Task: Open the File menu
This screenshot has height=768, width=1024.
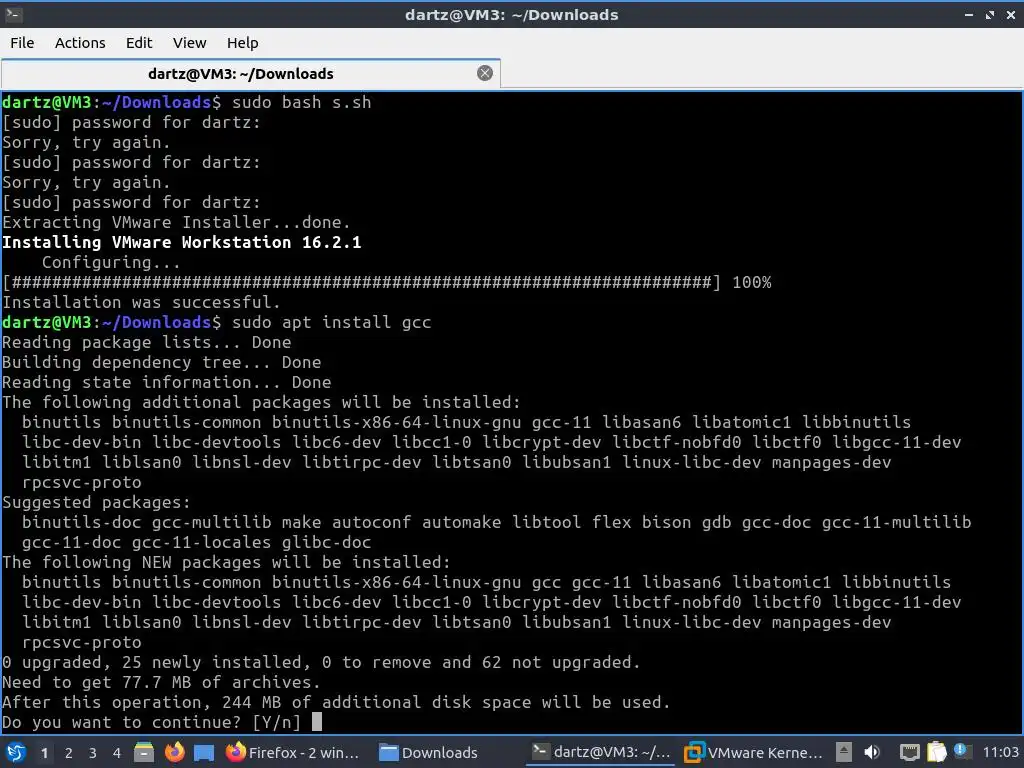Action: pyautogui.click(x=22, y=43)
